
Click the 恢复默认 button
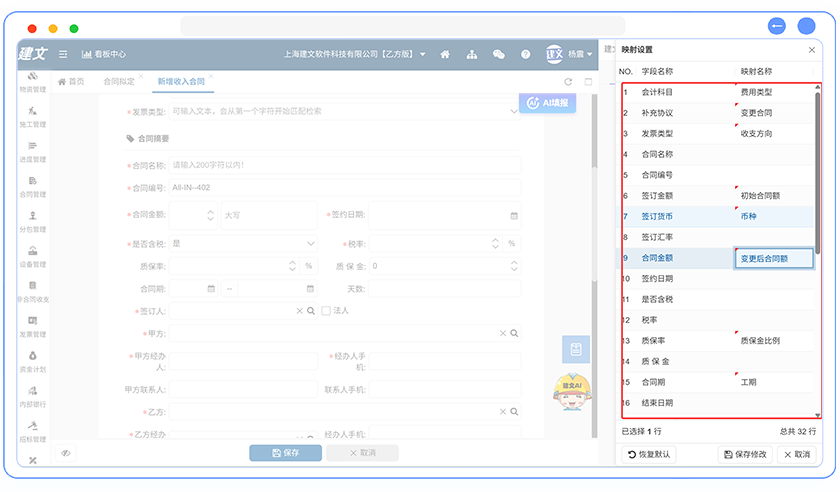click(x=649, y=454)
